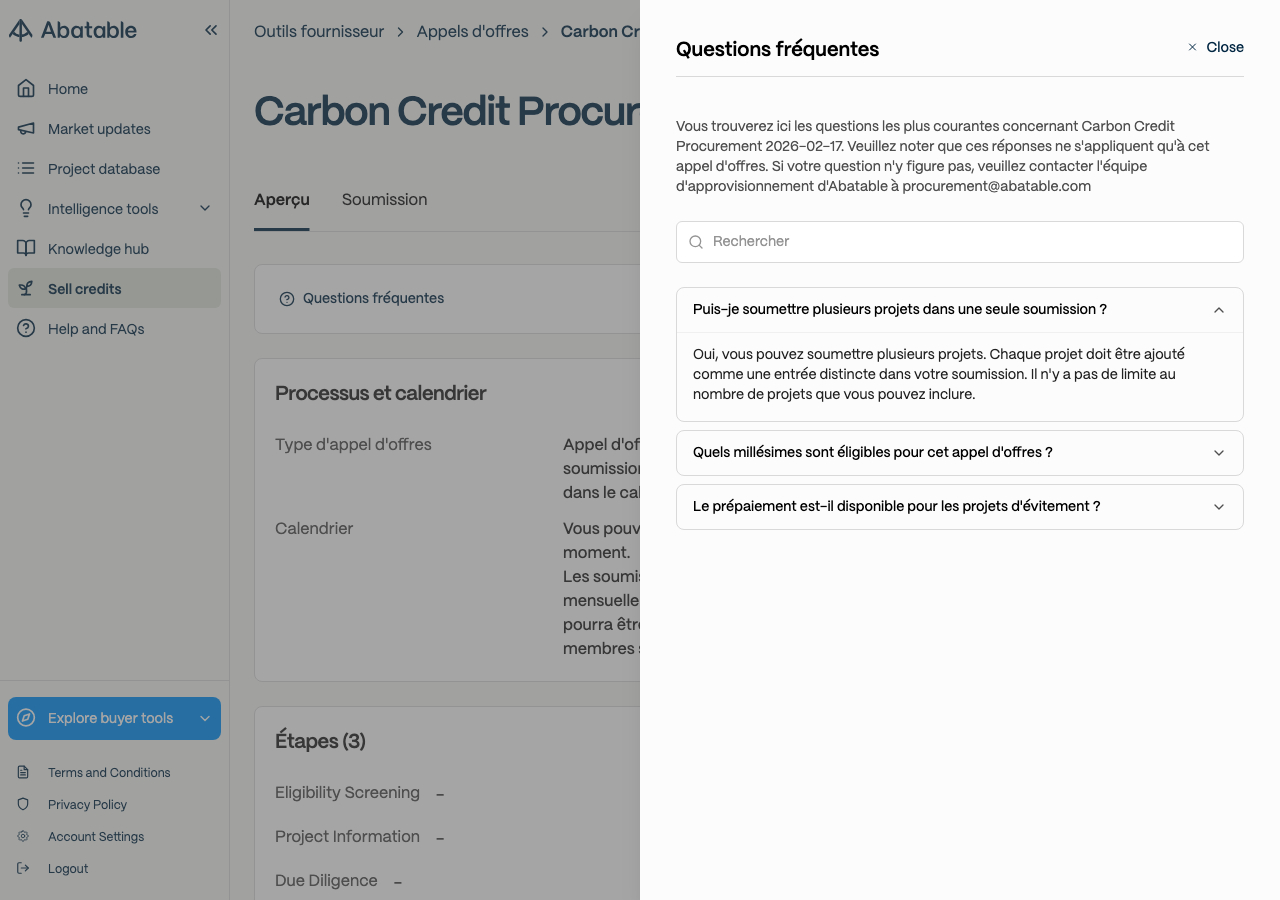This screenshot has height=900, width=1280.
Task: Focus the Rechercher search field
Action: pyautogui.click(x=960, y=242)
